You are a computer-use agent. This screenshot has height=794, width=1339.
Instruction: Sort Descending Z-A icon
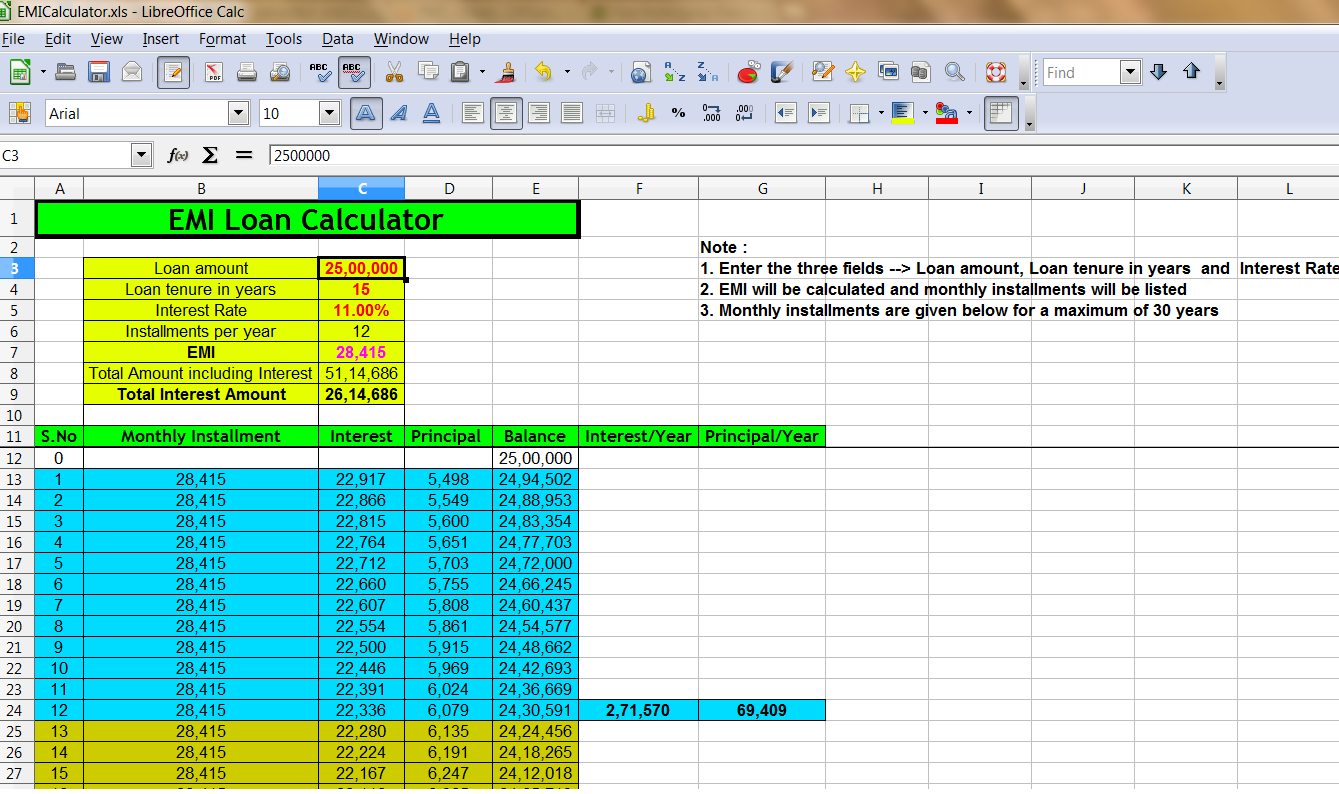pos(707,72)
